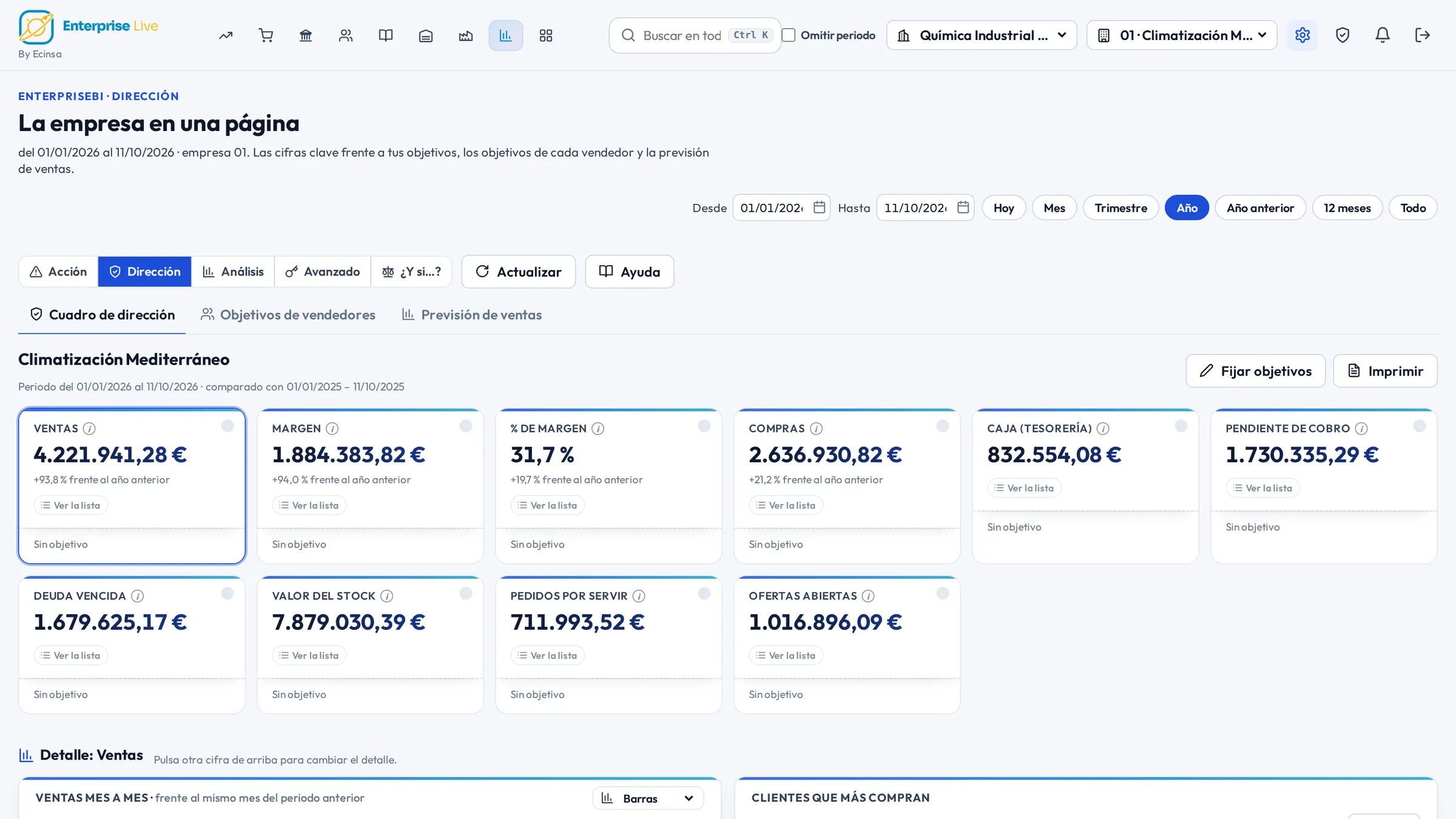
Task: Click info icon next to % DE MARGEN
Action: pyautogui.click(x=598, y=428)
